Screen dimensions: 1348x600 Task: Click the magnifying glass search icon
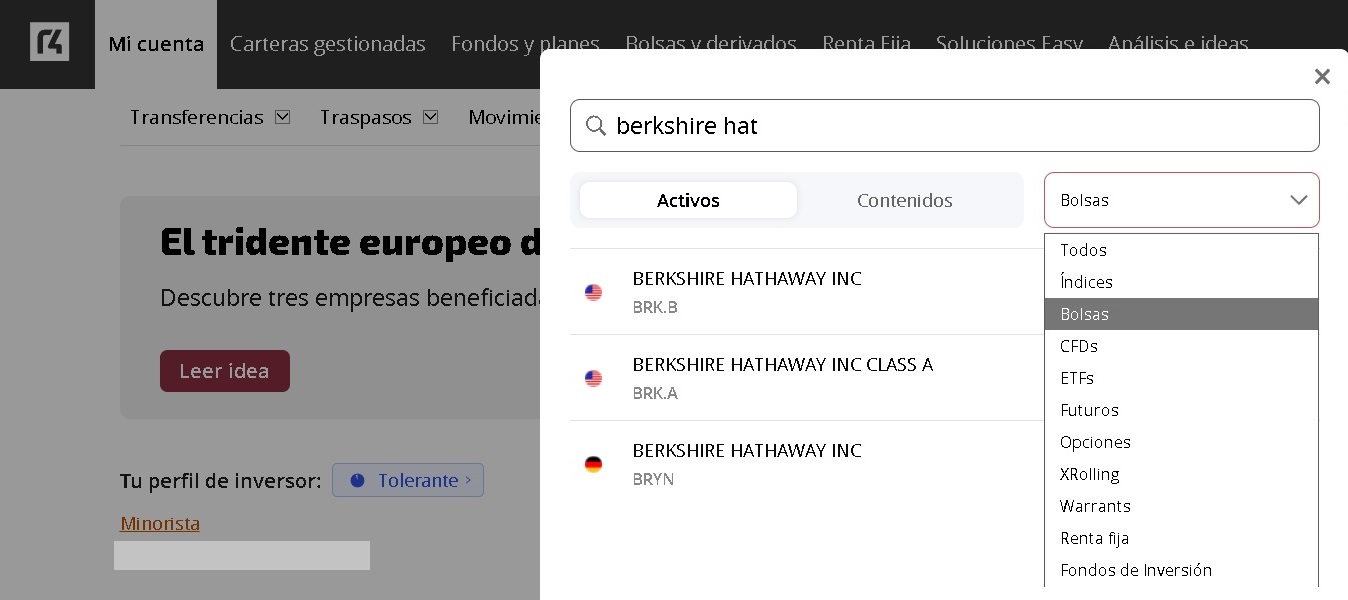pos(596,126)
